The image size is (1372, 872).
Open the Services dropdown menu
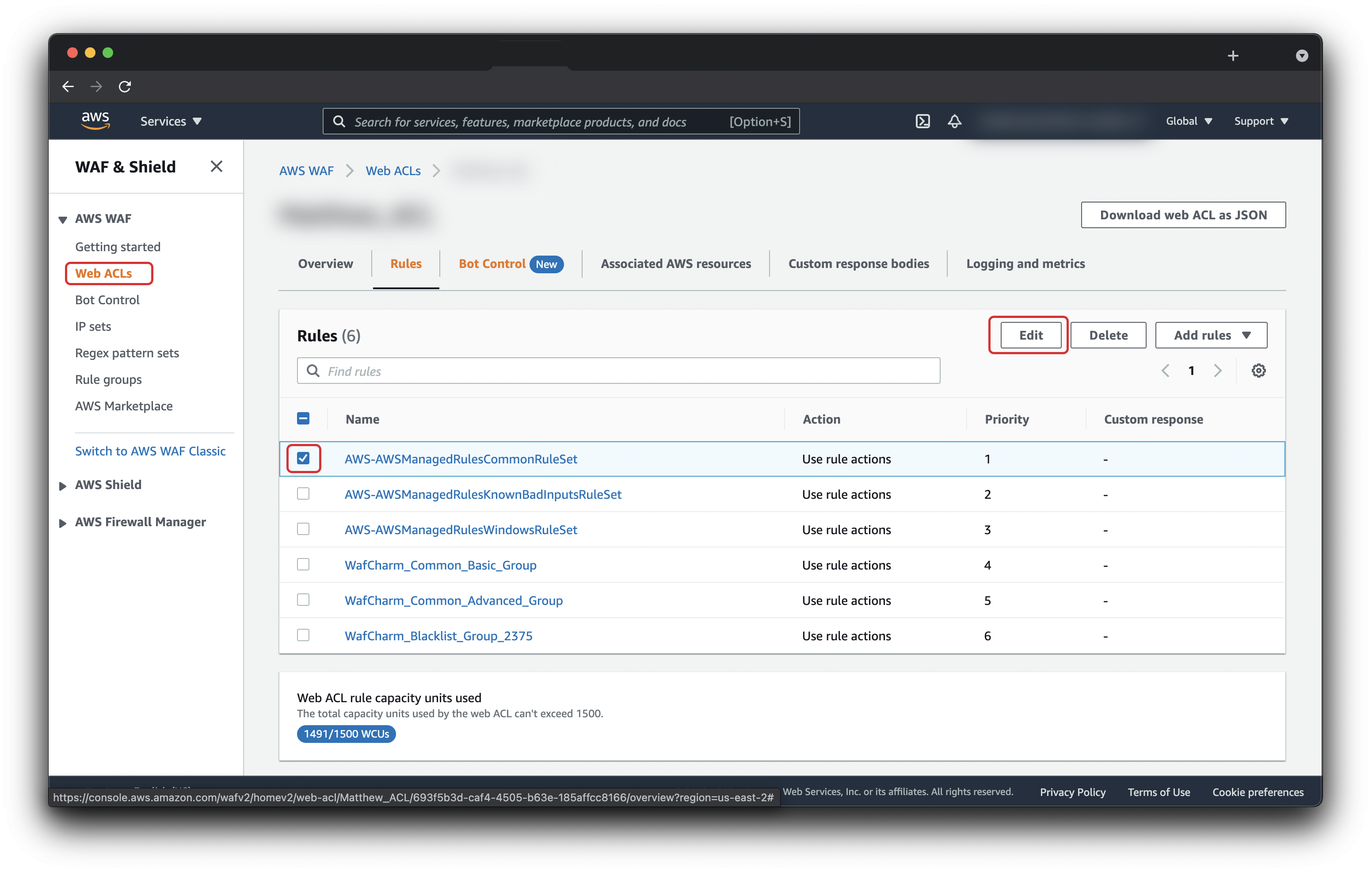tap(171, 121)
